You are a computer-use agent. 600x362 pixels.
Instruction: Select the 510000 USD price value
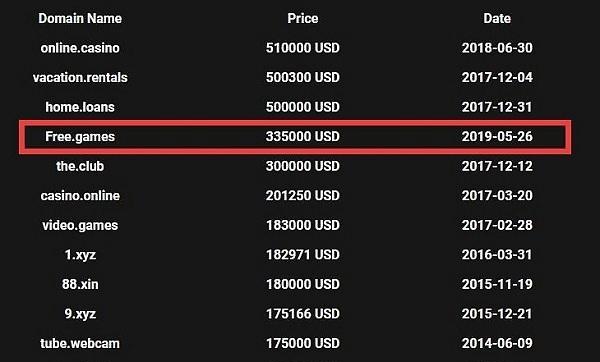303,48
